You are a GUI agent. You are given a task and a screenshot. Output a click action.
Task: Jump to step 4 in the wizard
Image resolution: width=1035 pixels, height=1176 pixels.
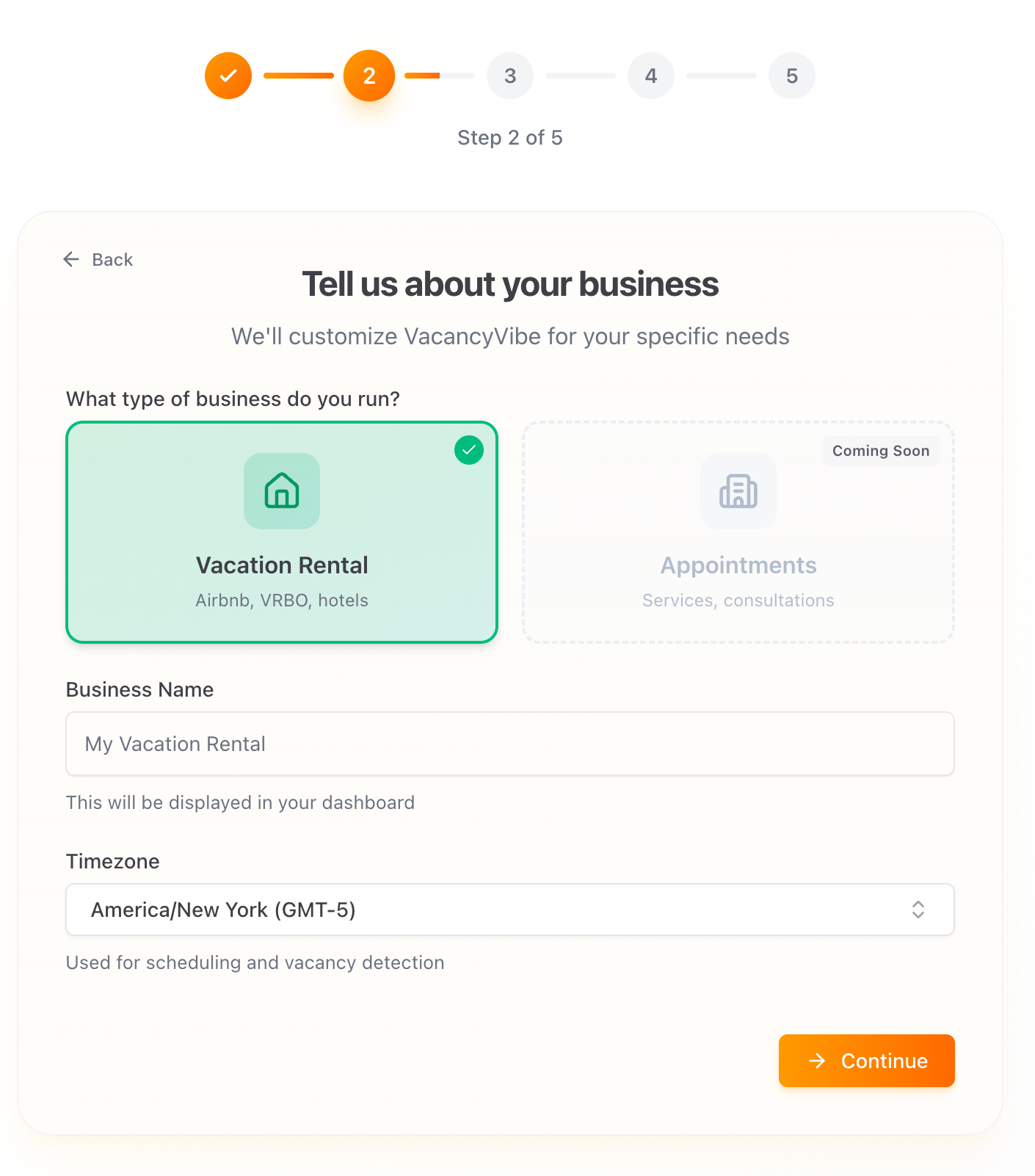(x=651, y=75)
